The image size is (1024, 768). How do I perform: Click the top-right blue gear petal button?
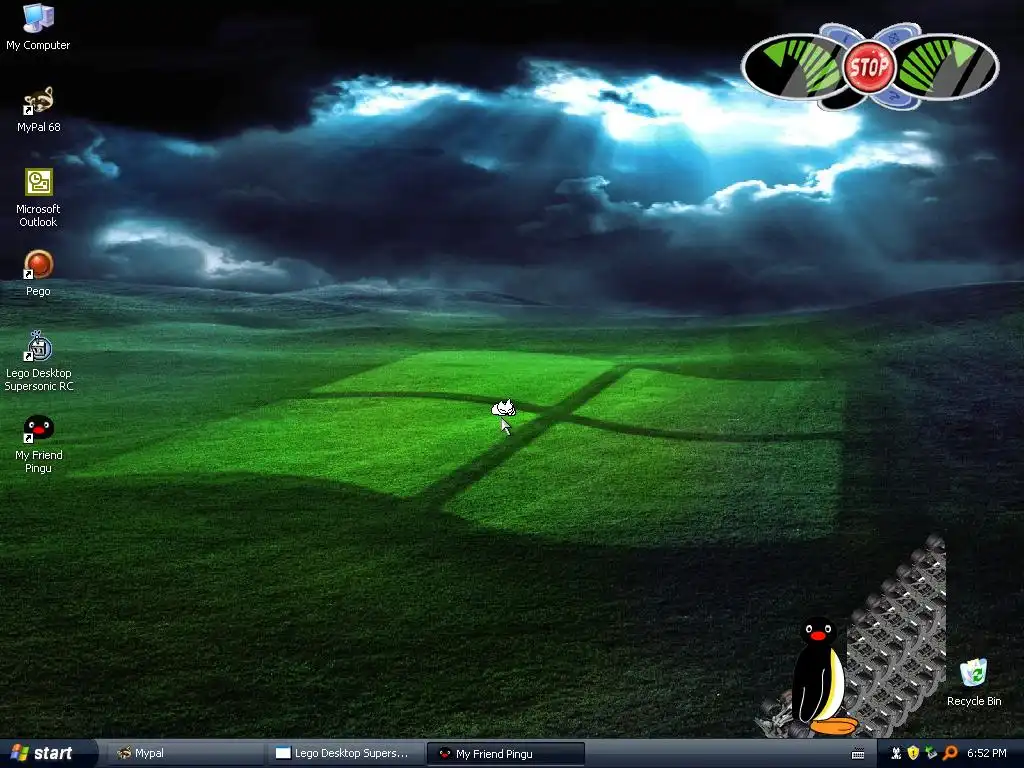(x=899, y=34)
